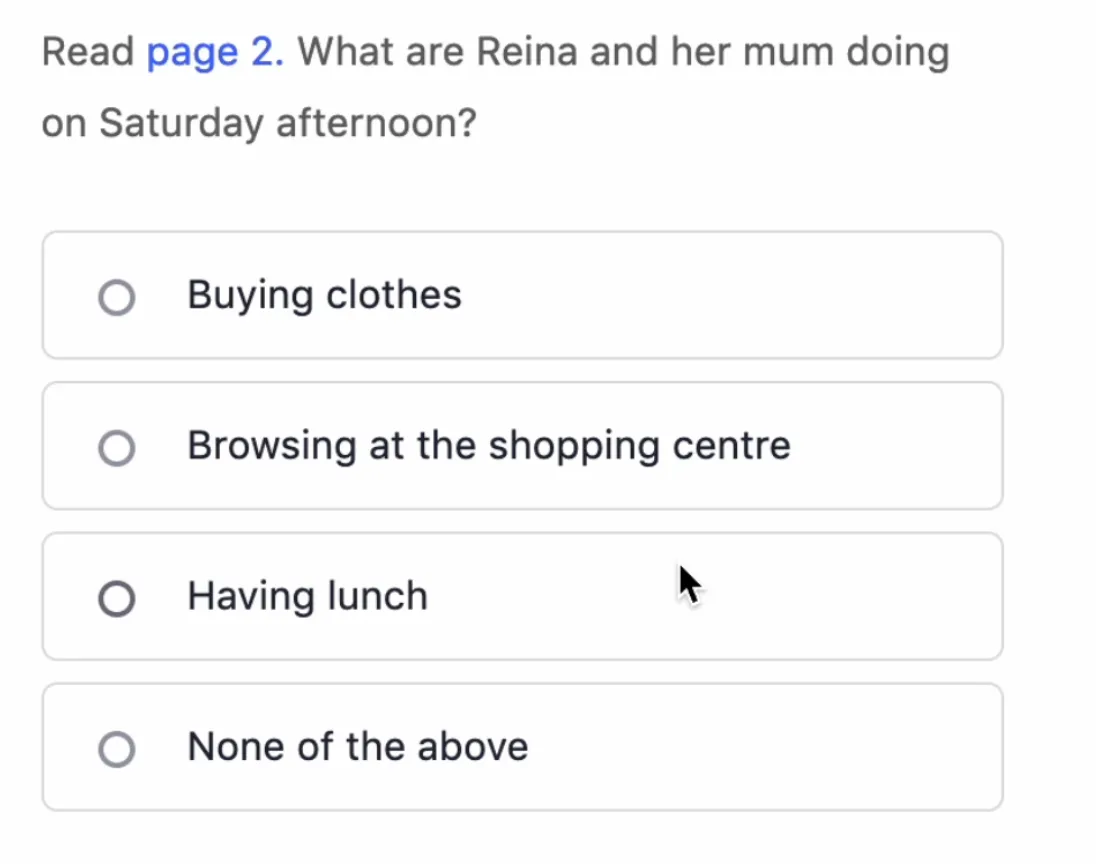This screenshot has height=864, width=1098.
Task: Open the page 2 link
Action: (x=215, y=52)
